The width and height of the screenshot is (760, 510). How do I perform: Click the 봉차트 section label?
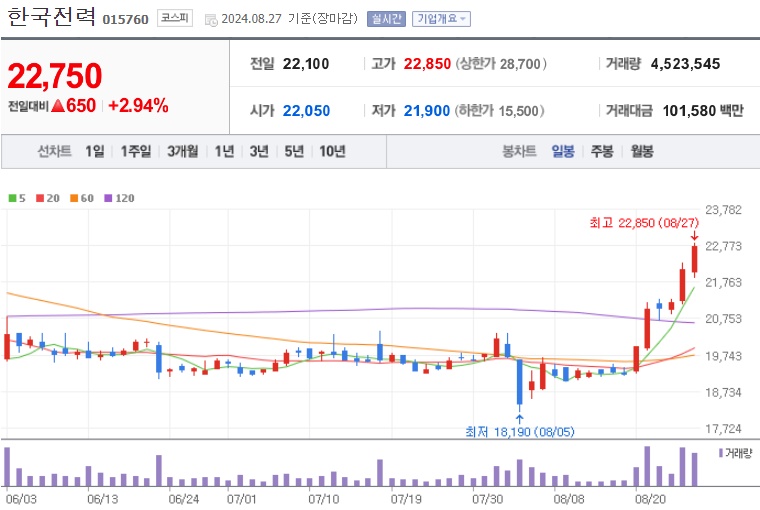coord(519,151)
